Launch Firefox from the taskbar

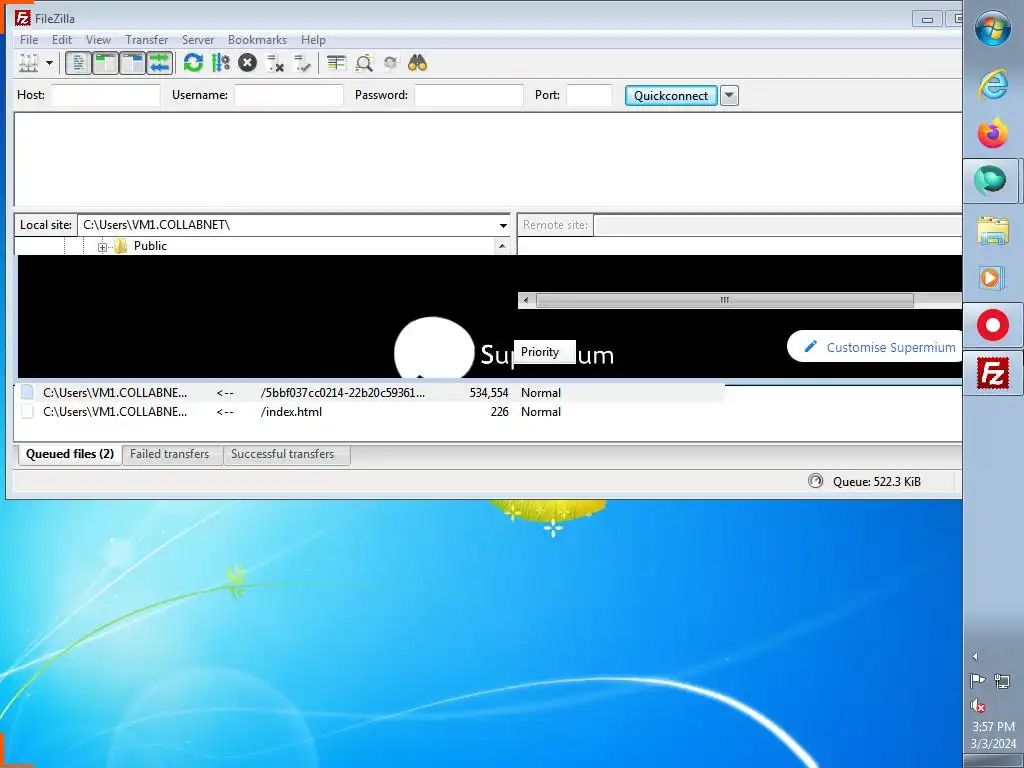pos(993,133)
